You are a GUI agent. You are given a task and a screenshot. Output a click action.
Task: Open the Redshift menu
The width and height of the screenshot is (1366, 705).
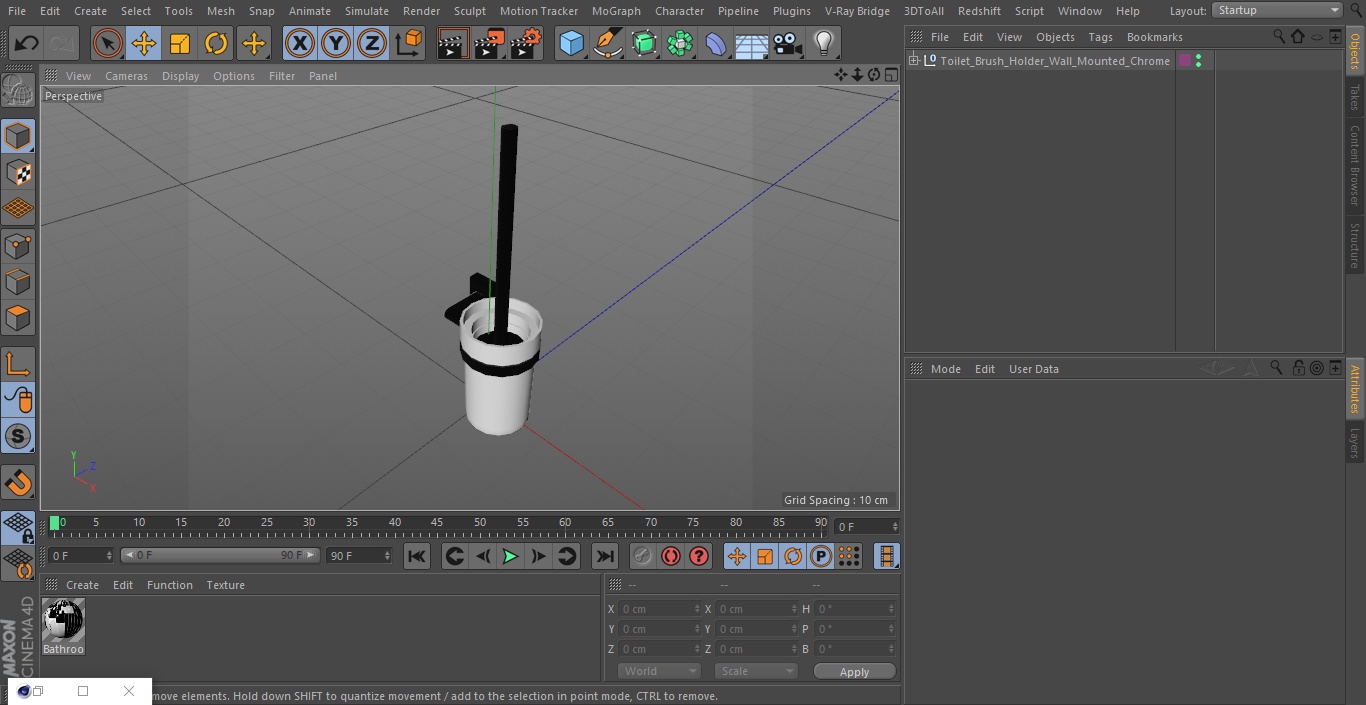pos(979,11)
